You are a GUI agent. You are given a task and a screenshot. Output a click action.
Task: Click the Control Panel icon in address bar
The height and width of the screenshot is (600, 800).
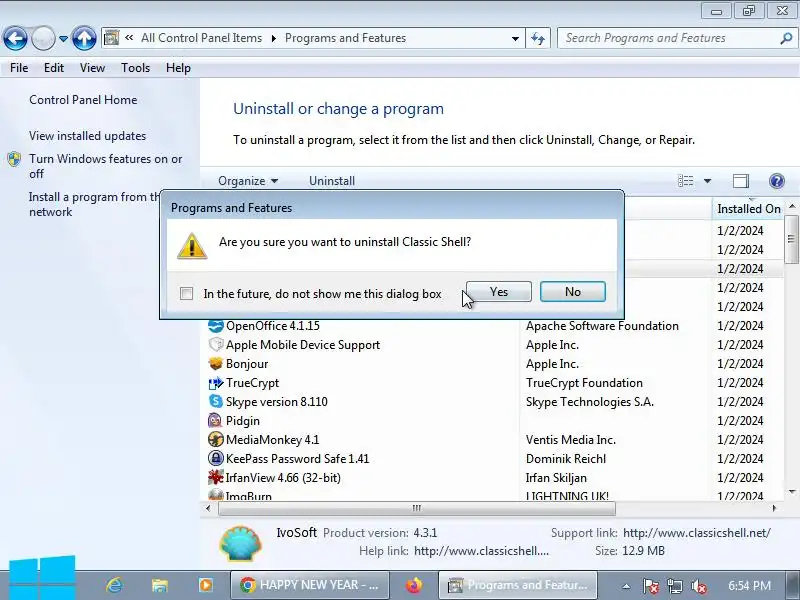tap(111, 38)
